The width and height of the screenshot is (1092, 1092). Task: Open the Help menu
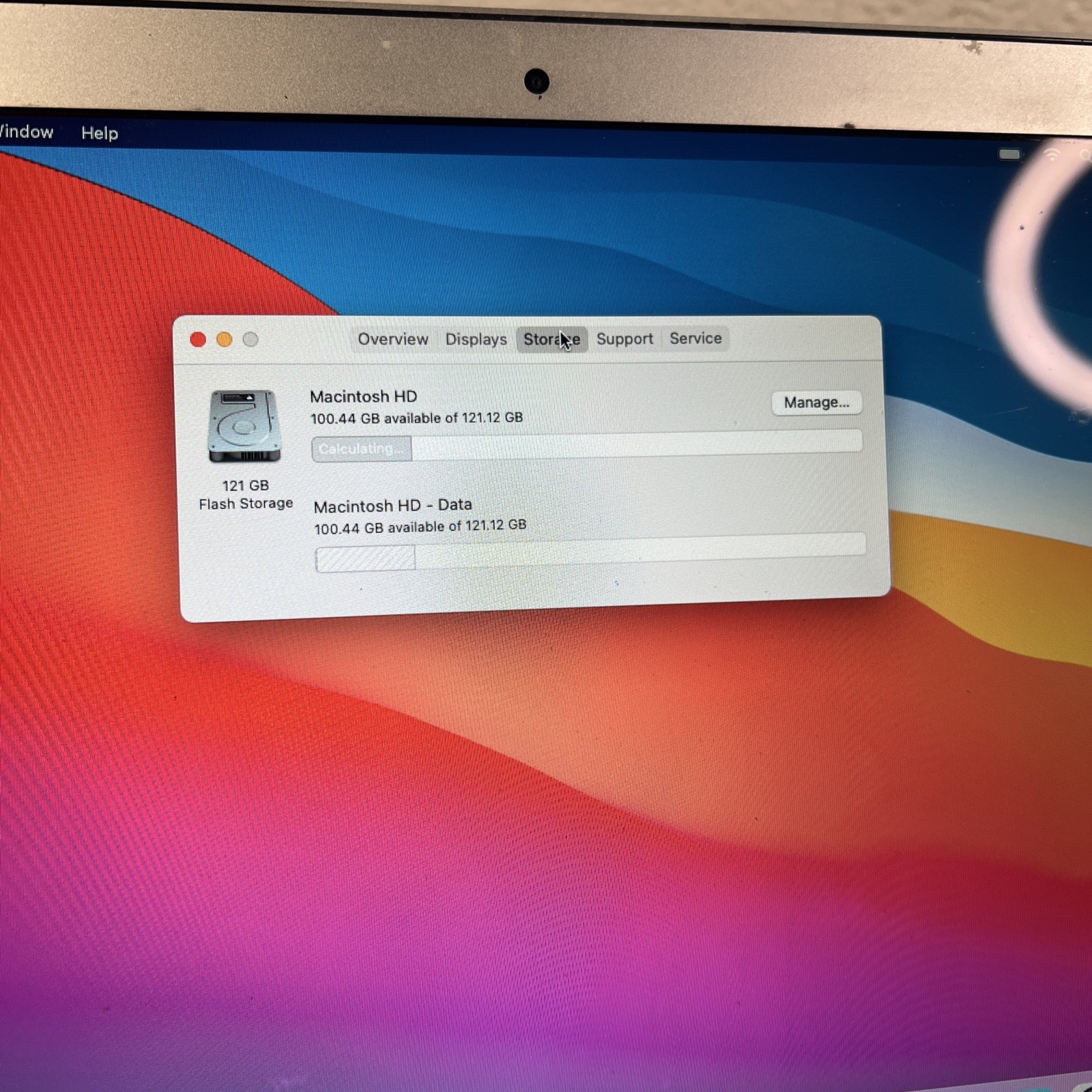click(100, 133)
